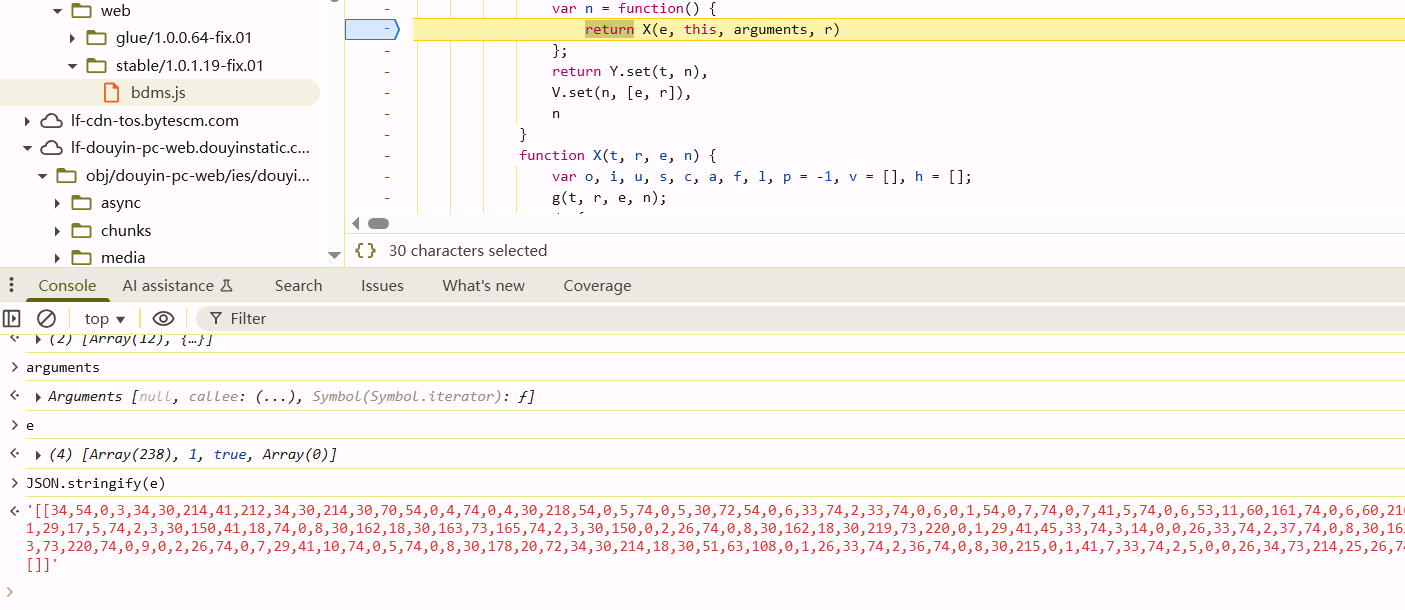Click the async folder icon
The width and height of the screenshot is (1405, 610).
[x=82, y=203]
